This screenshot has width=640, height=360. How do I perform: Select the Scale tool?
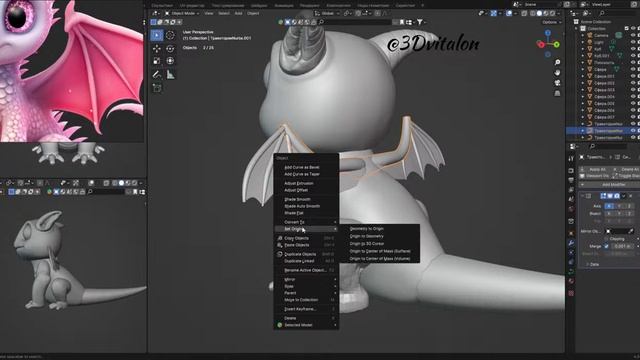pyautogui.click(x=157, y=61)
